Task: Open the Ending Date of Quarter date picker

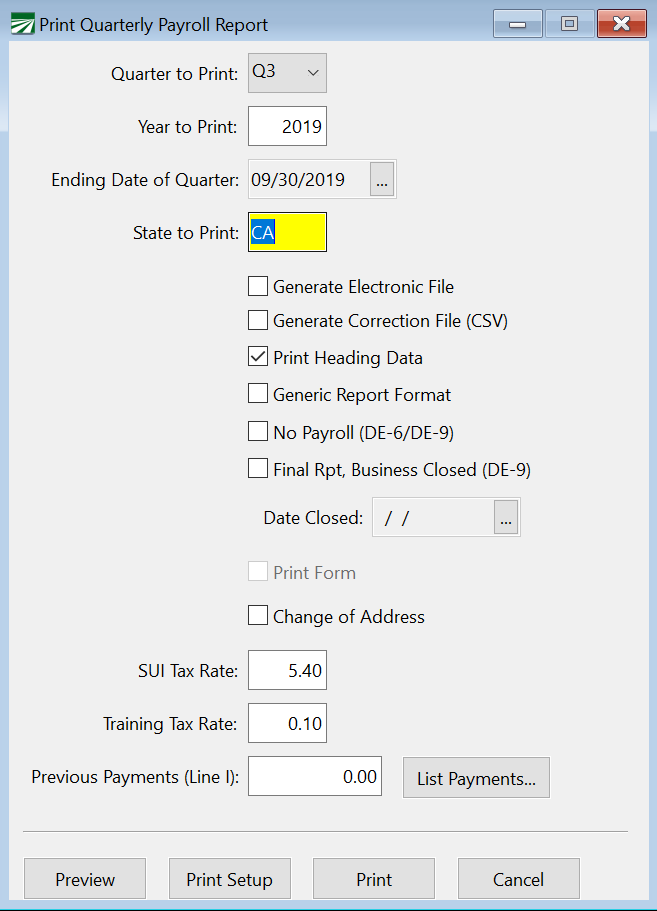Action: click(x=382, y=180)
